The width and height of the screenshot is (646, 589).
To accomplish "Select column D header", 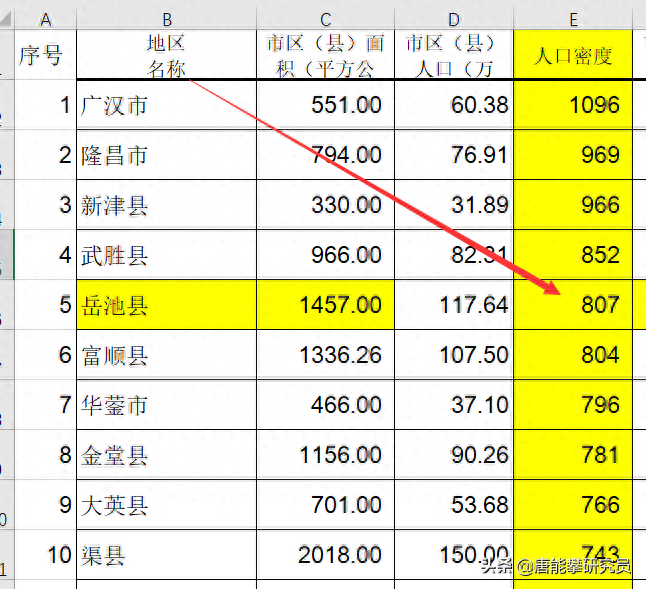I will pos(453,19).
